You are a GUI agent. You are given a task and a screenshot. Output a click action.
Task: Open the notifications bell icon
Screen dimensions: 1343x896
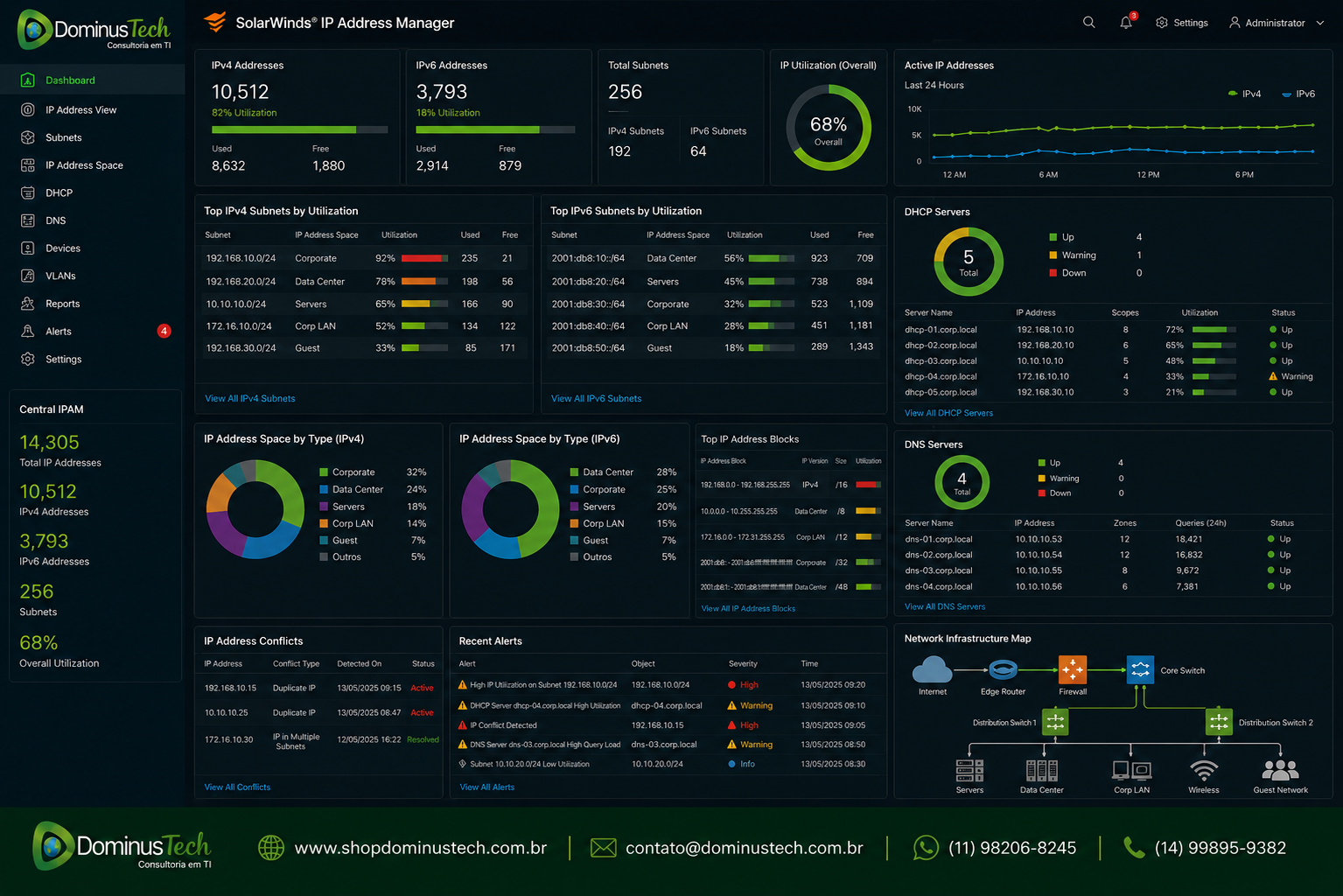click(1126, 22)
